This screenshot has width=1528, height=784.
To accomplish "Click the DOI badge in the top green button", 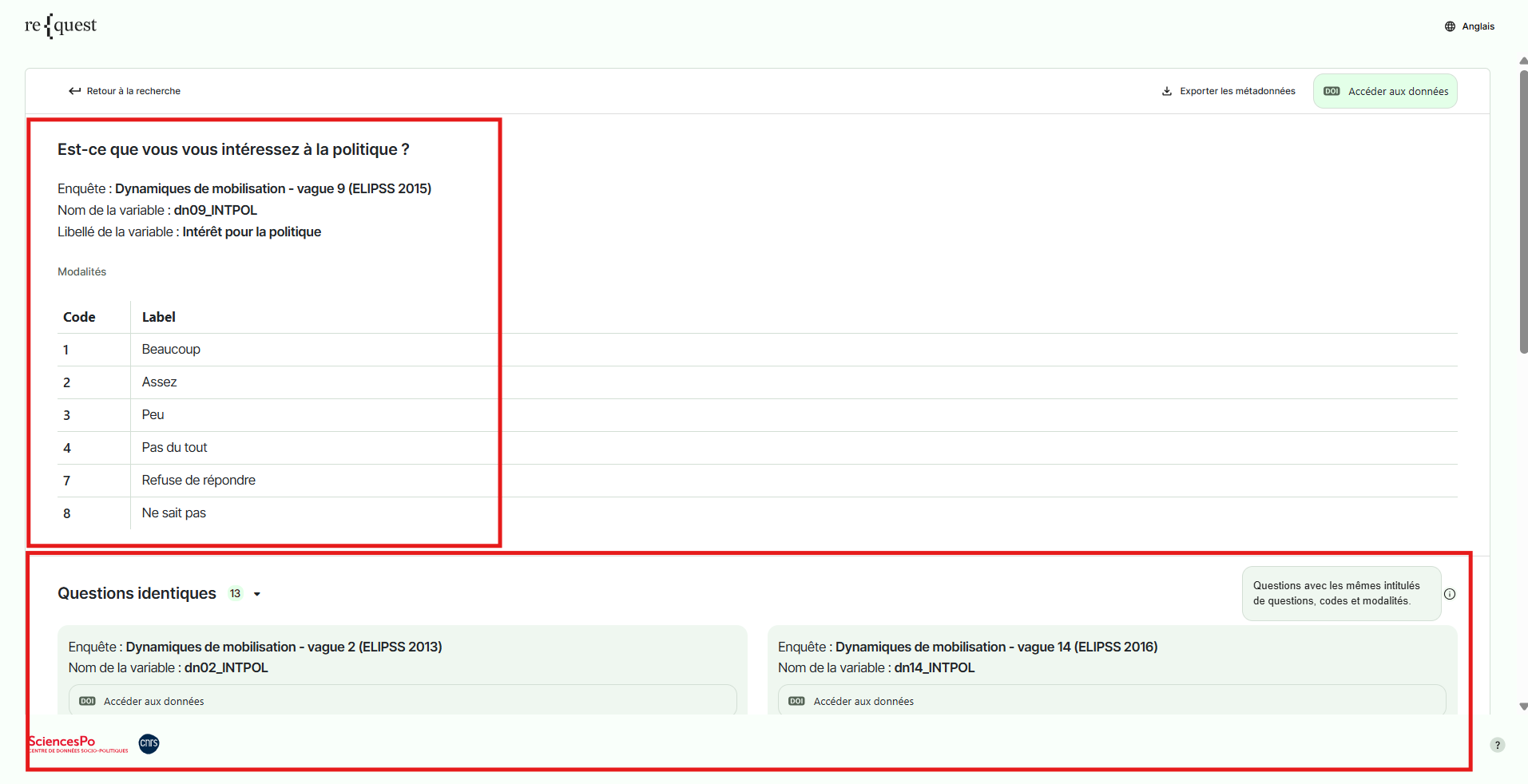I will pyautogui.click(x=1332, y=91).
